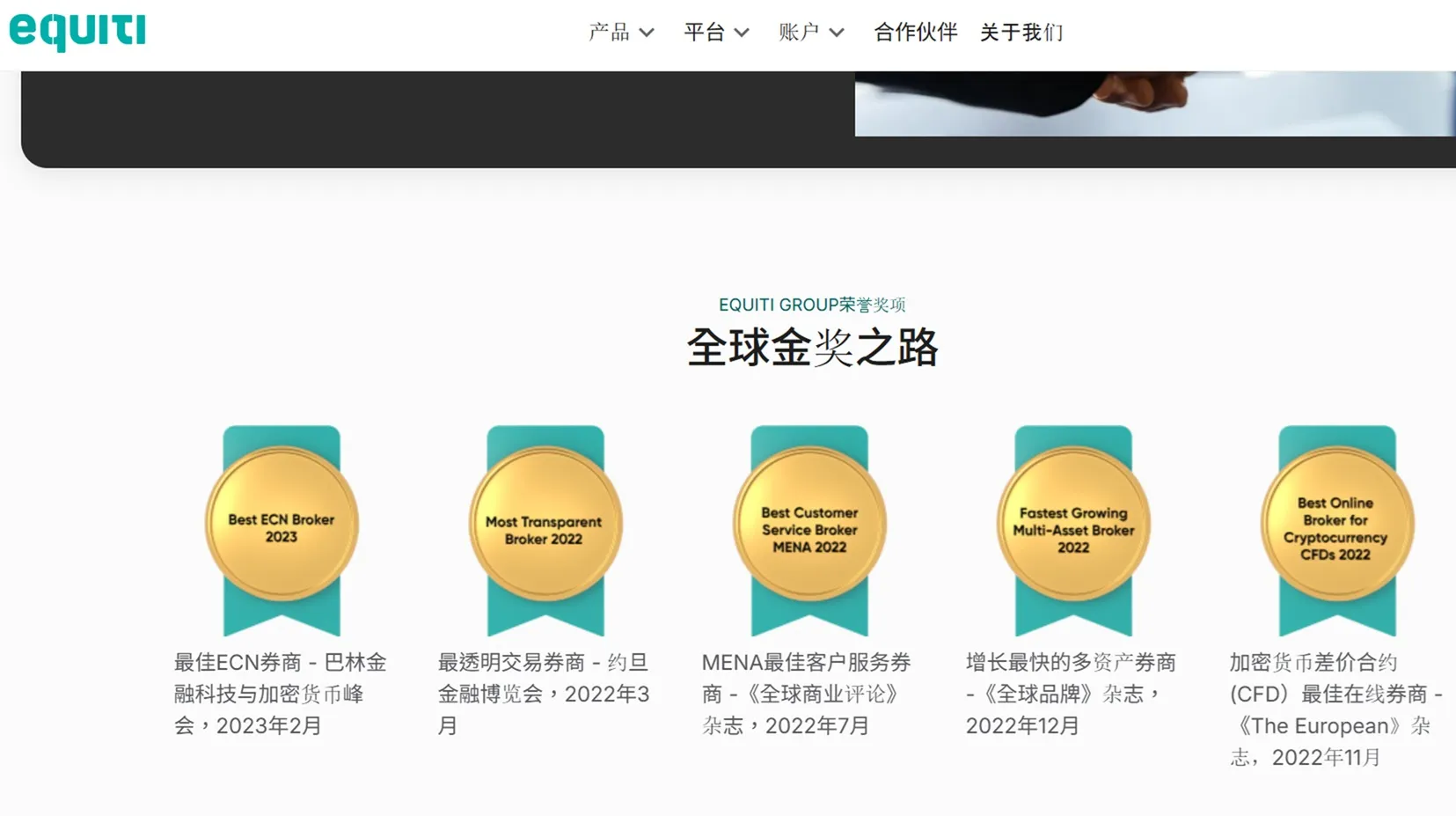Viewport: 1456px width, 816px height.
Task: Click the 加密货币差价合约 award description
Action: click(x=1335, y=709)
